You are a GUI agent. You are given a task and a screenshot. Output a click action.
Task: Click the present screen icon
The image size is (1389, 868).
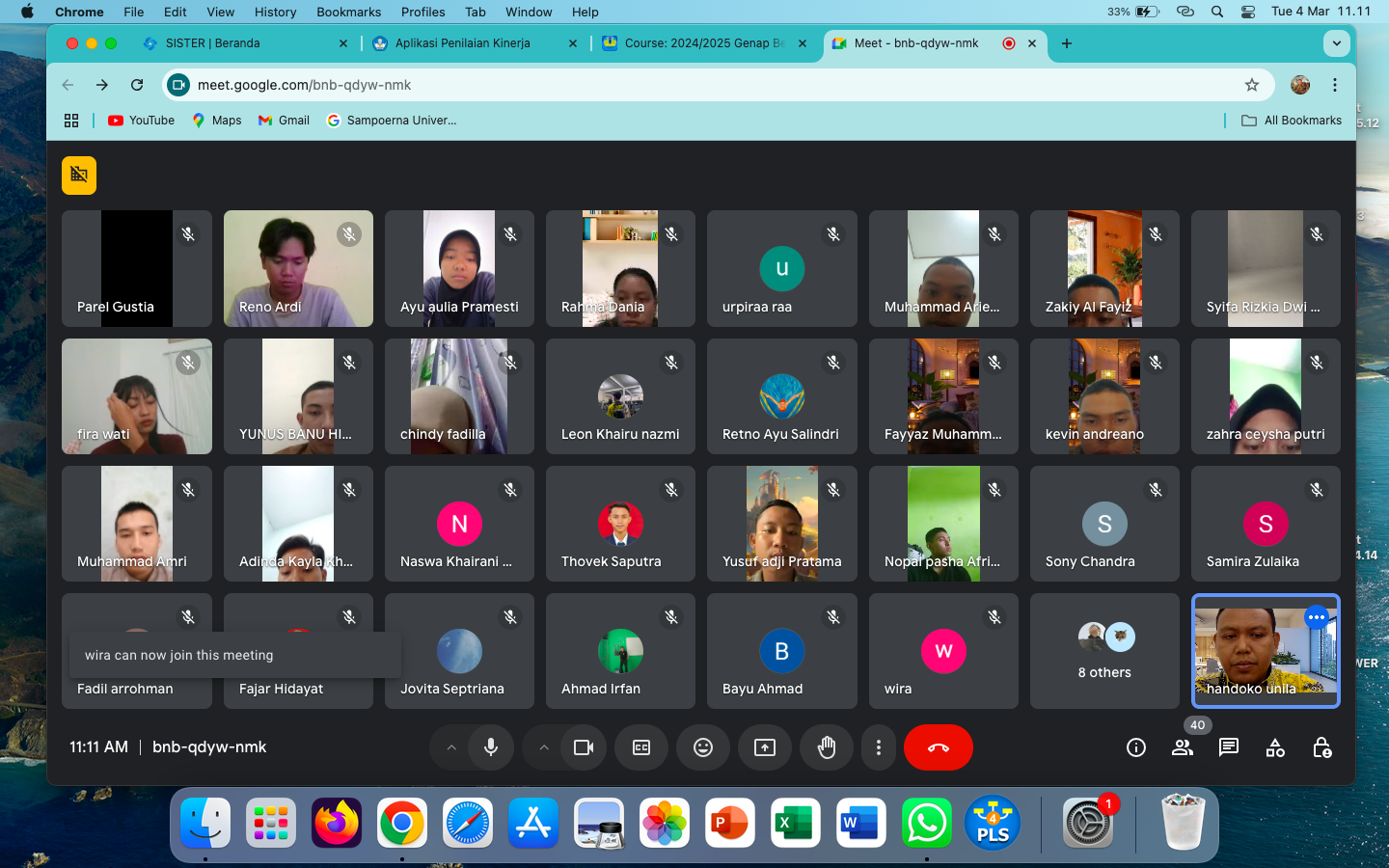click(x=765, y=747)
